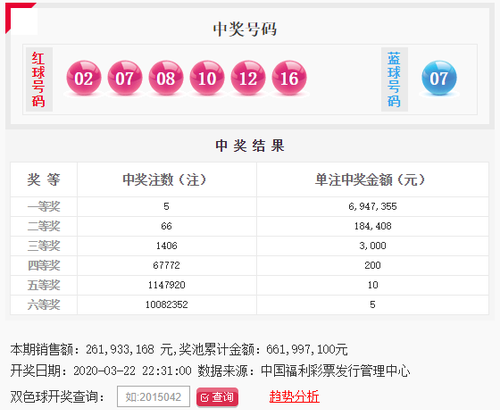Viewport: 500px width, 410px height.
Task: Click the 中奖注数 column header
Action: click(165, 180)
